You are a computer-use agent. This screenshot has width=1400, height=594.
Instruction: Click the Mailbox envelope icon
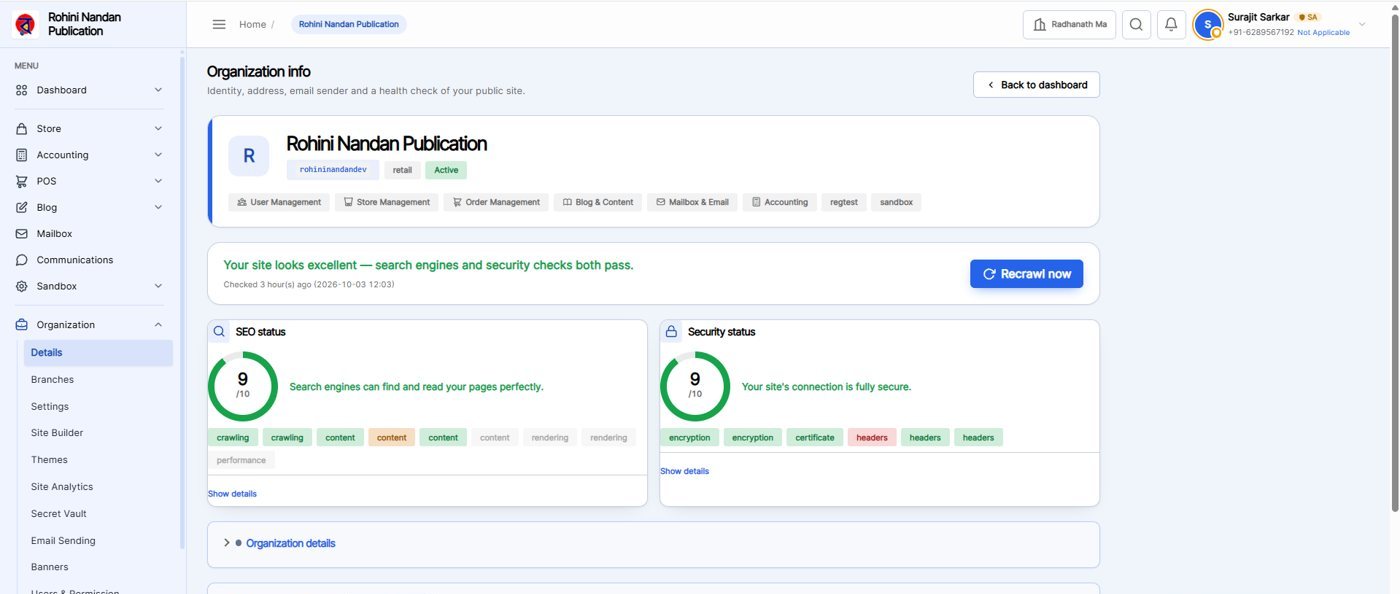click(x=22, y=234)
